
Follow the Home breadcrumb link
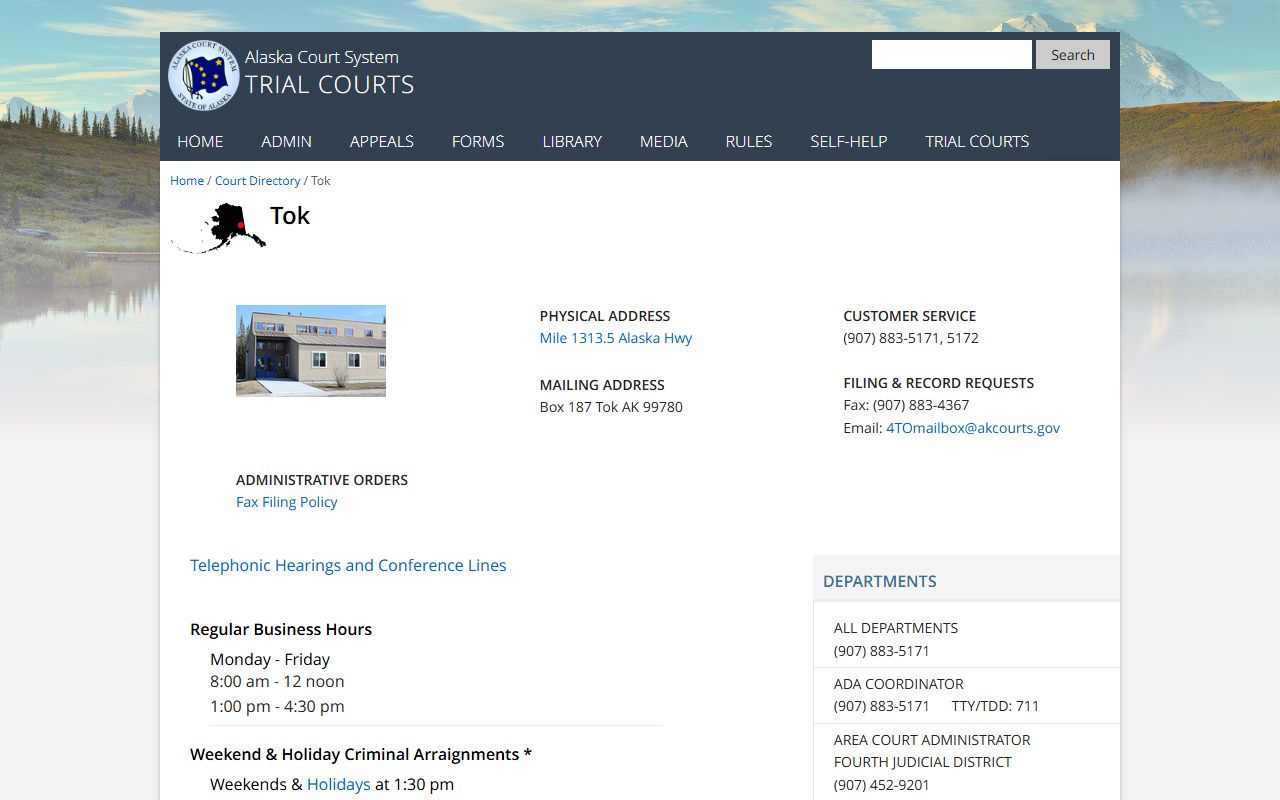[187, 181]
